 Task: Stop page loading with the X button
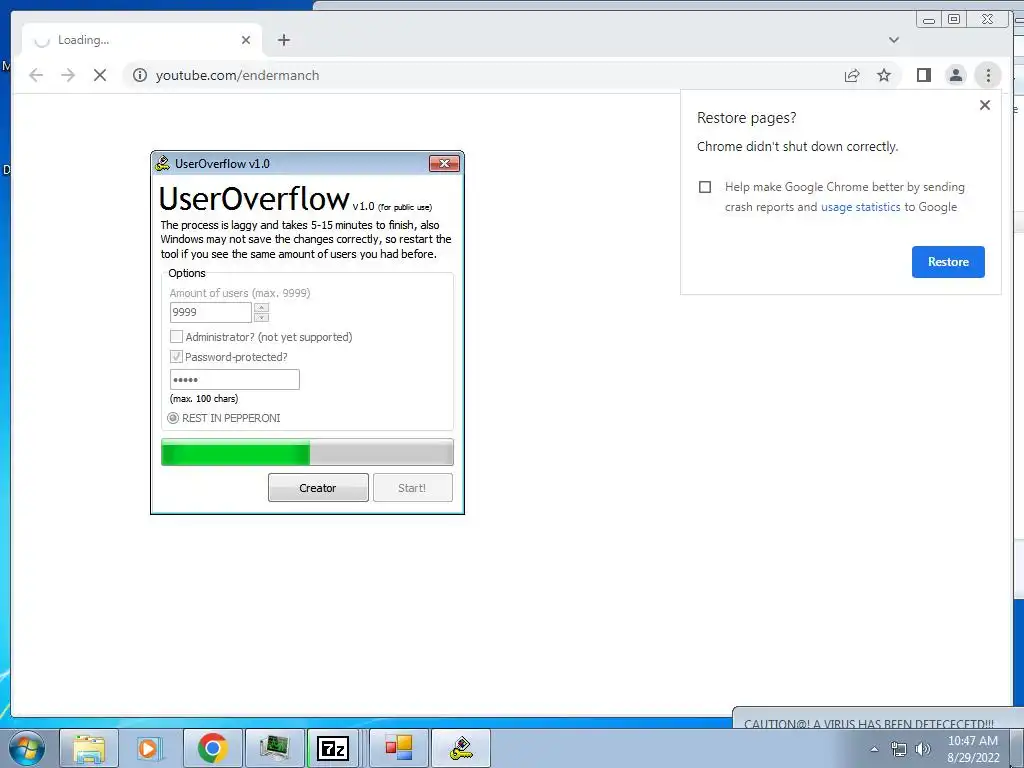(100, 75)
